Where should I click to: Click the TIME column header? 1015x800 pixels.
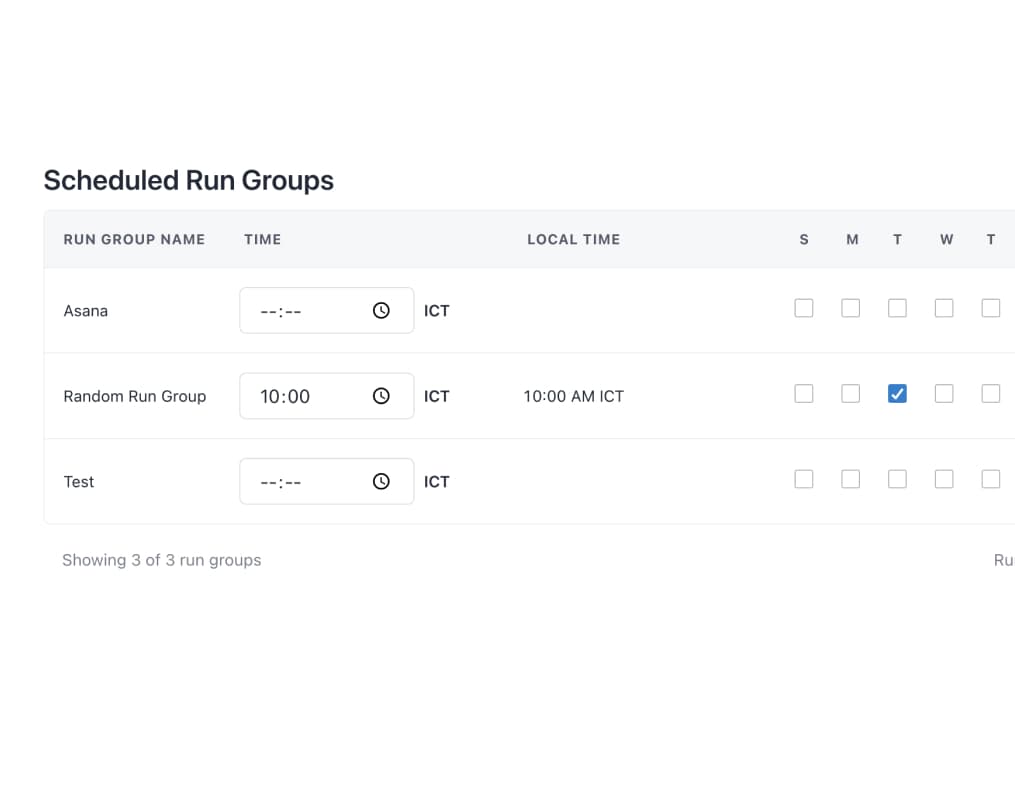[262, 239]
